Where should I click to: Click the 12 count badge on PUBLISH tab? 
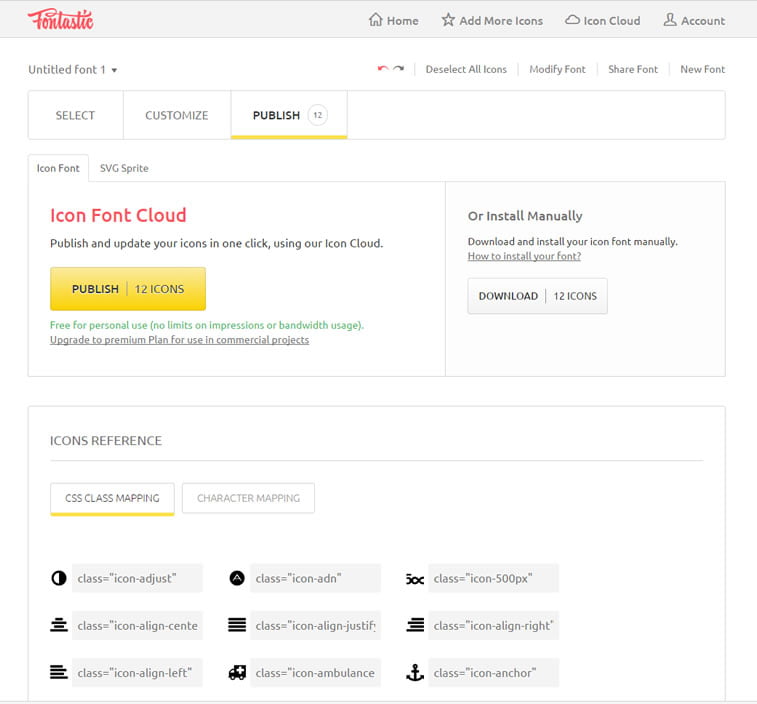click(317, 115)
